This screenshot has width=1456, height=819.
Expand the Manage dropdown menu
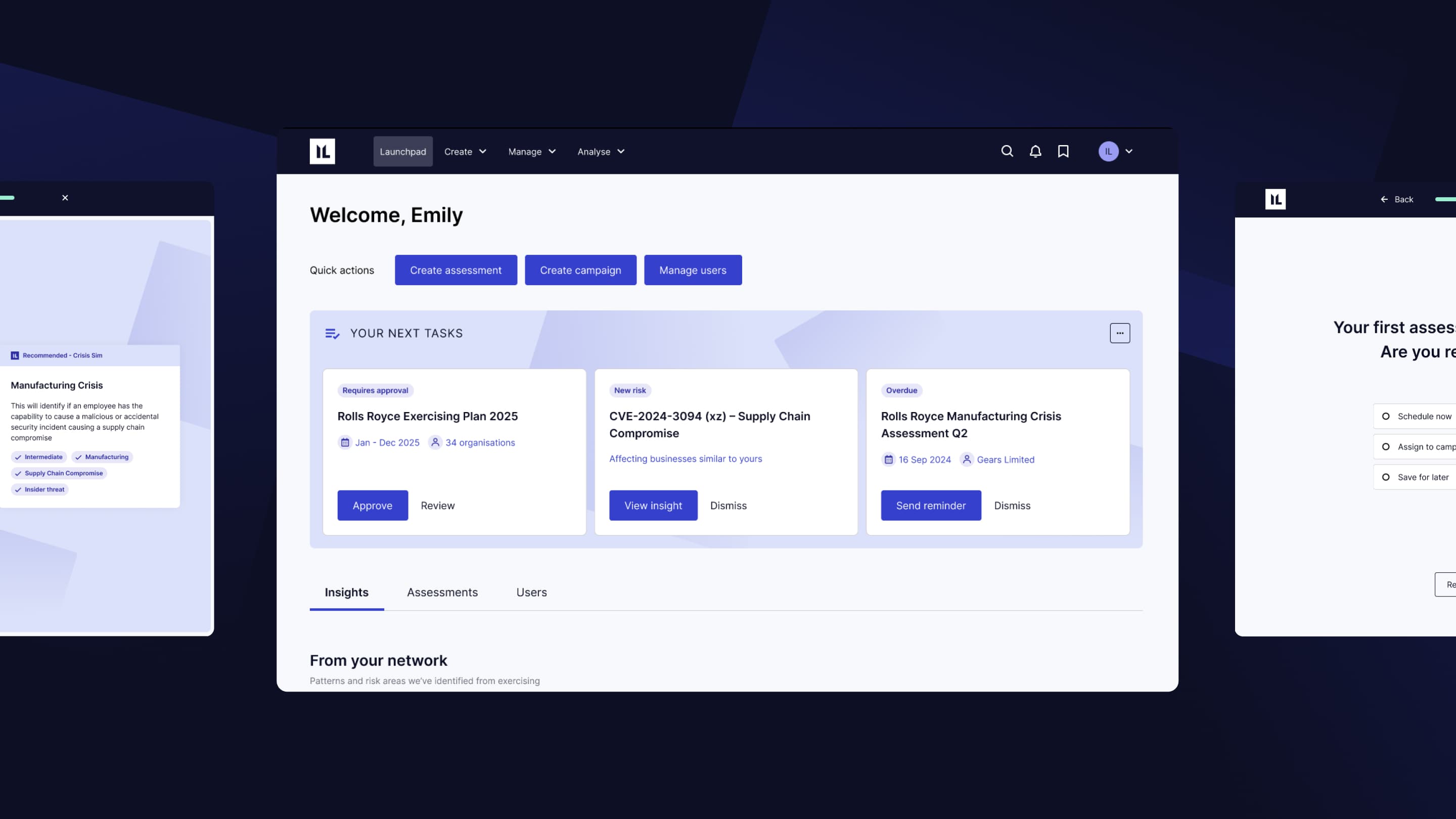coord(531,152)
